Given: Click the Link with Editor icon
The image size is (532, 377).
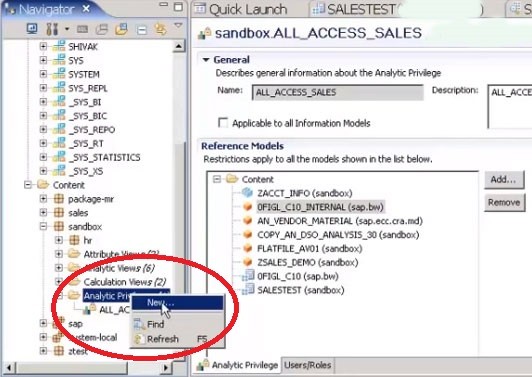Looking at the screenshot, I should click(x=161, y=30).
